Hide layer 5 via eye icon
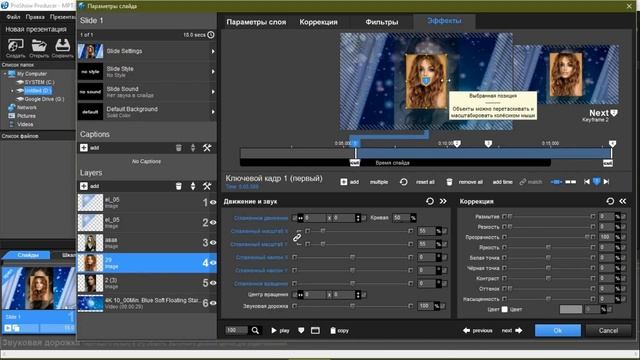The image size is (640, 360). pos(213,283)
